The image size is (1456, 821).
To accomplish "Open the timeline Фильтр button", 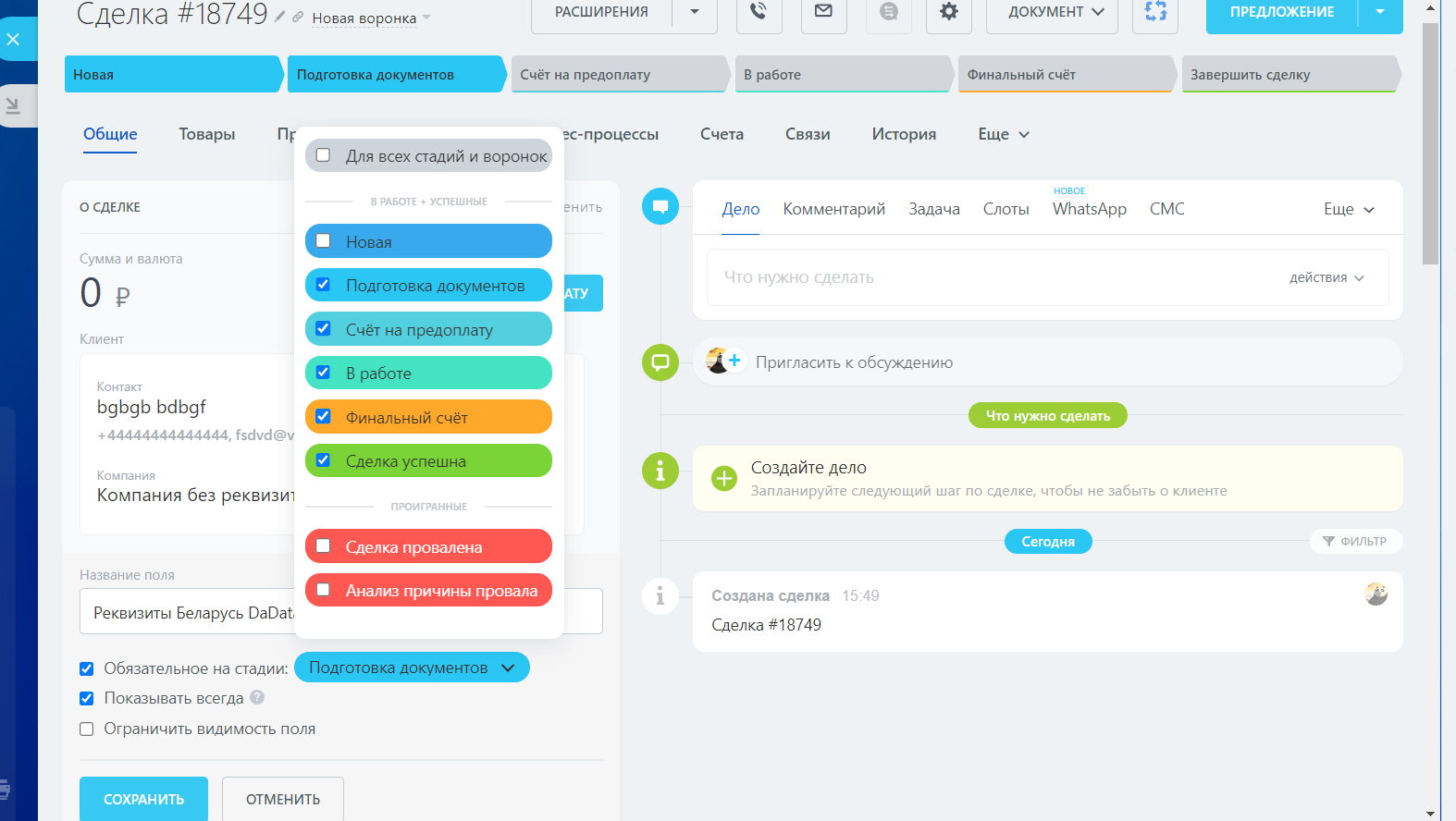I will 1356,541.
